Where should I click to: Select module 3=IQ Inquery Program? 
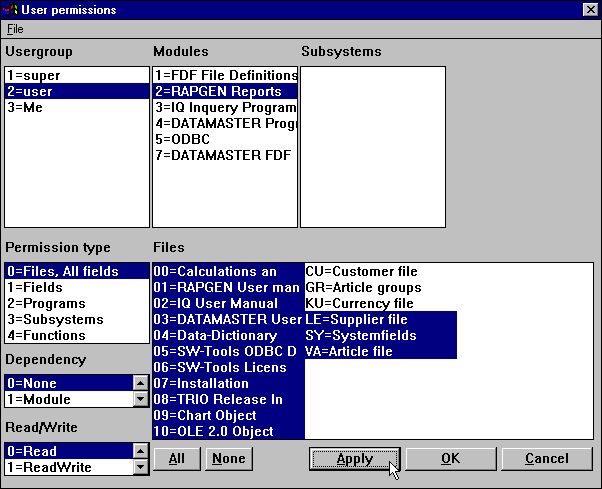point(225,107)
